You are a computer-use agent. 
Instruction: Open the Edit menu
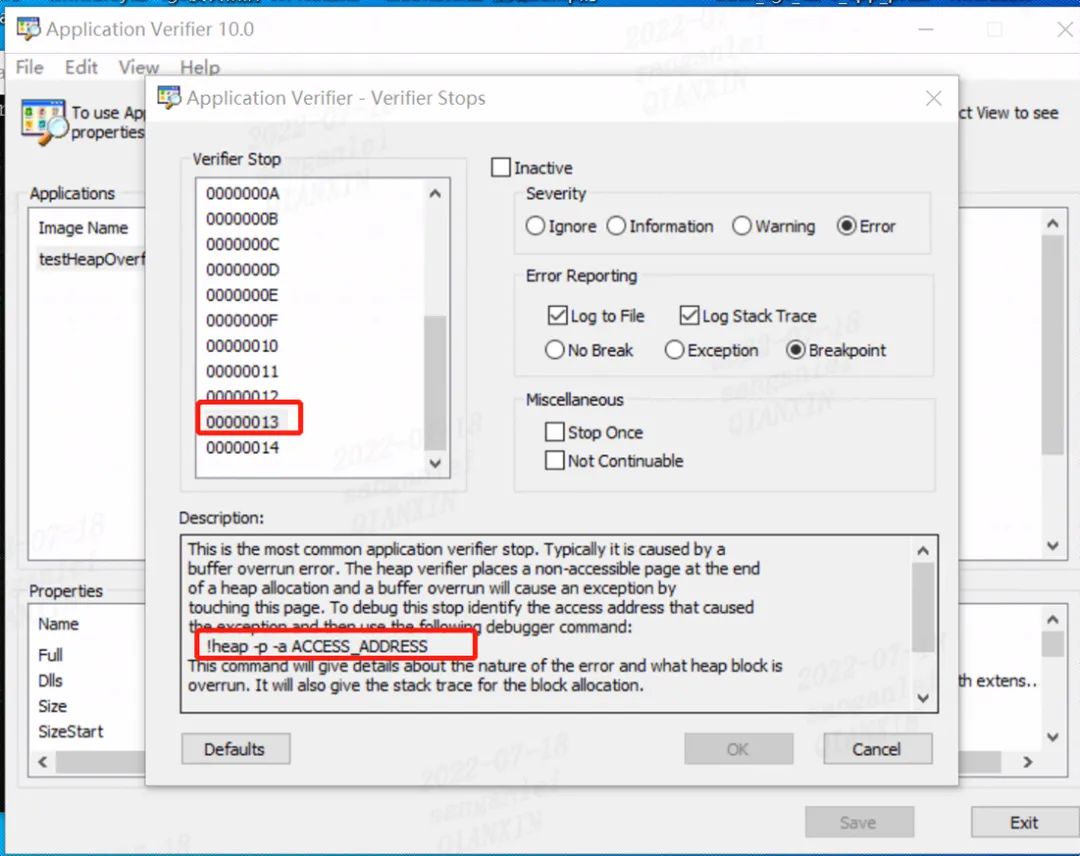pyautogui.click(x=81, y=67)
